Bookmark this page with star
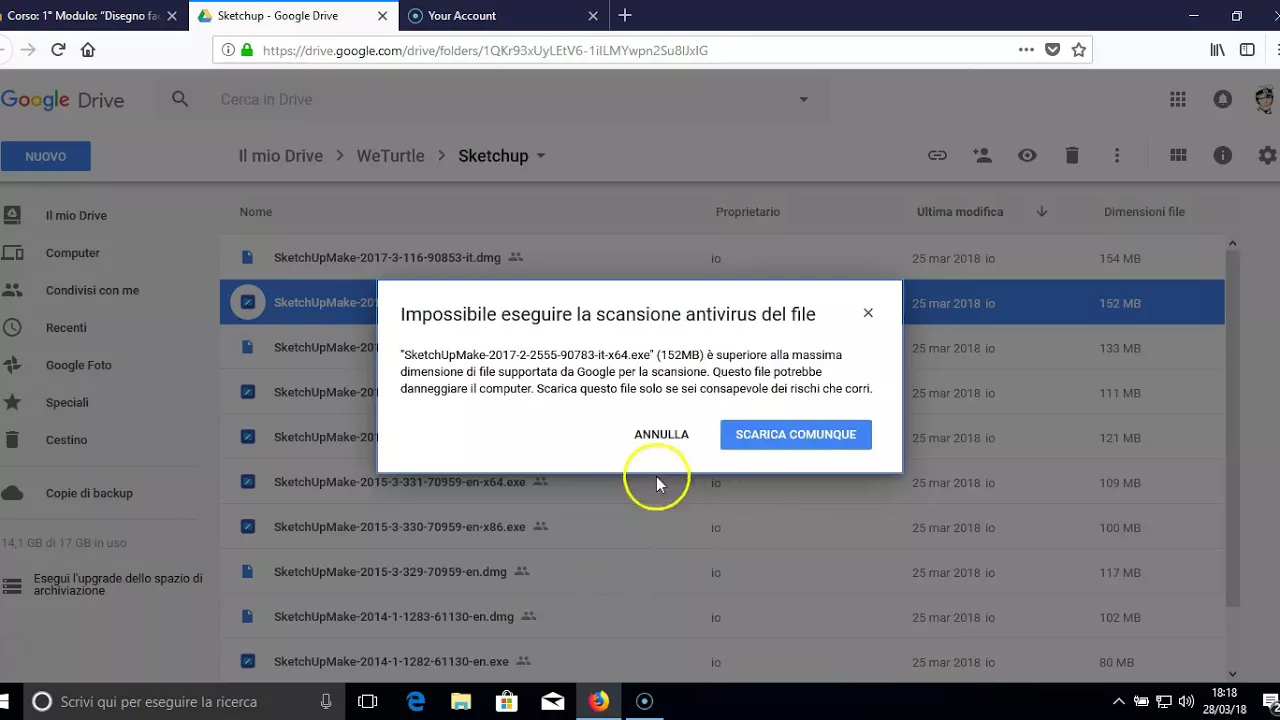The width and height of the screenshot is (1280, 720). [x=1078, y=50]
